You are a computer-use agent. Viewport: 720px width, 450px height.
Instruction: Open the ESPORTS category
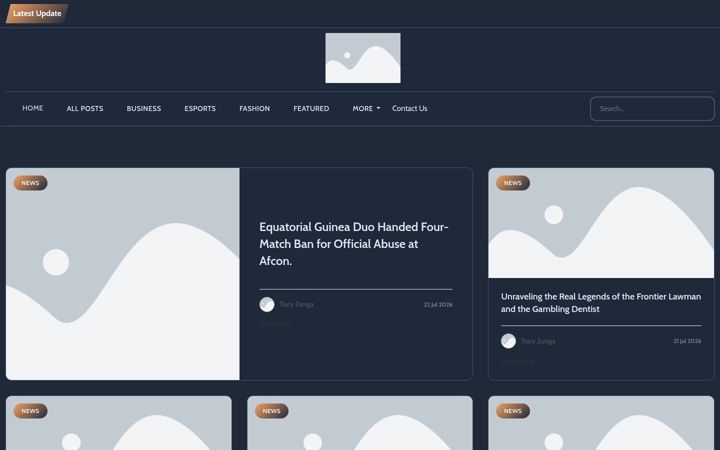pyautogui.click(x=200, y=108)
